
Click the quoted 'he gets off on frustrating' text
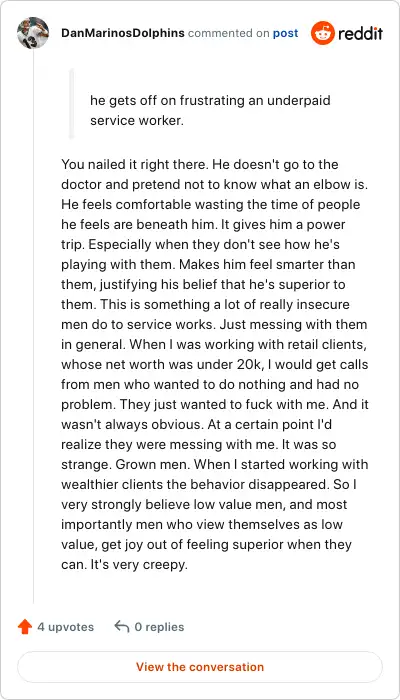pyautogui.click(x=172, y=100)
